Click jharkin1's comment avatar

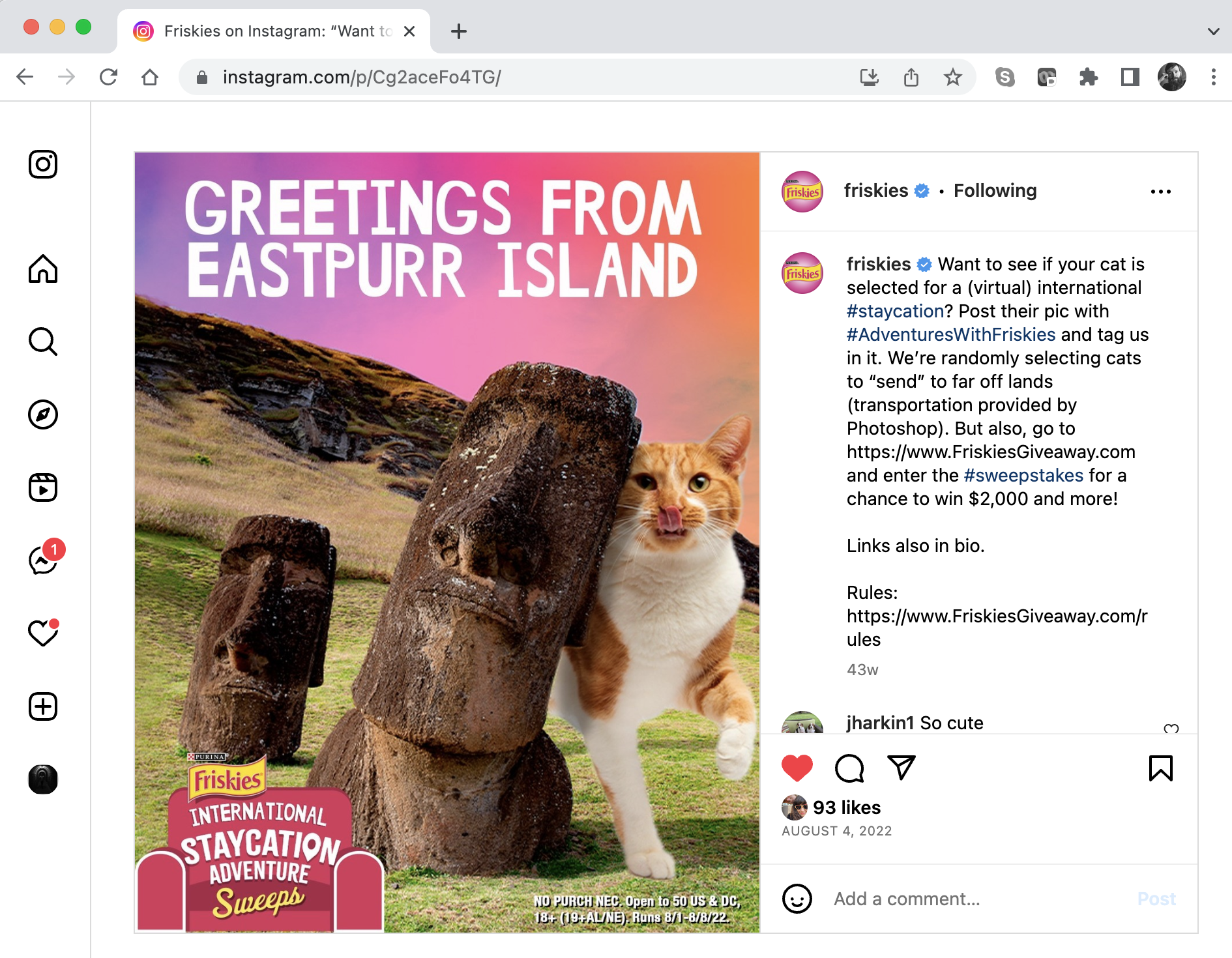[x=802, y=723]
